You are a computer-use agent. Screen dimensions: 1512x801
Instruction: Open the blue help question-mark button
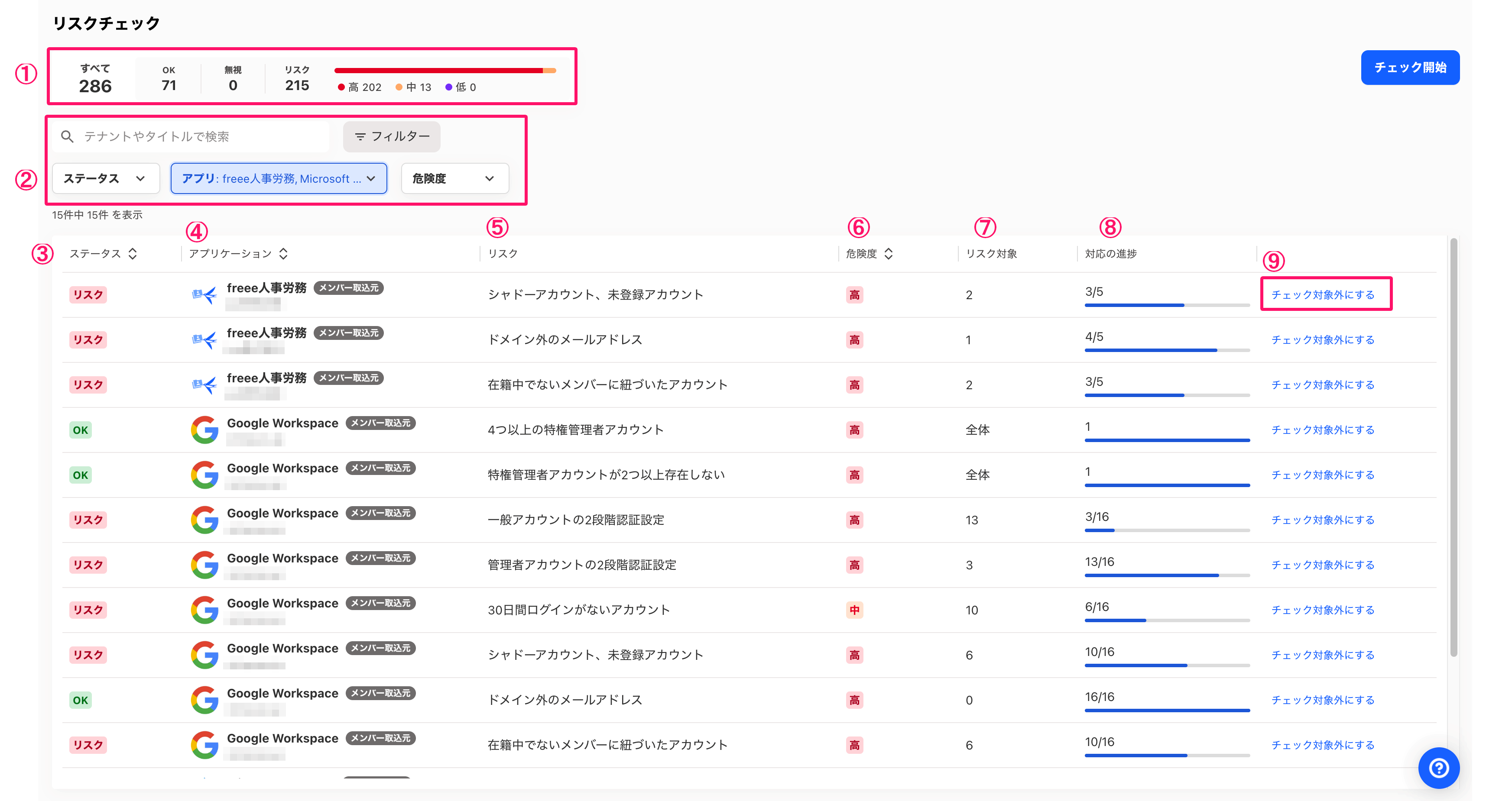click(1438, 768)
